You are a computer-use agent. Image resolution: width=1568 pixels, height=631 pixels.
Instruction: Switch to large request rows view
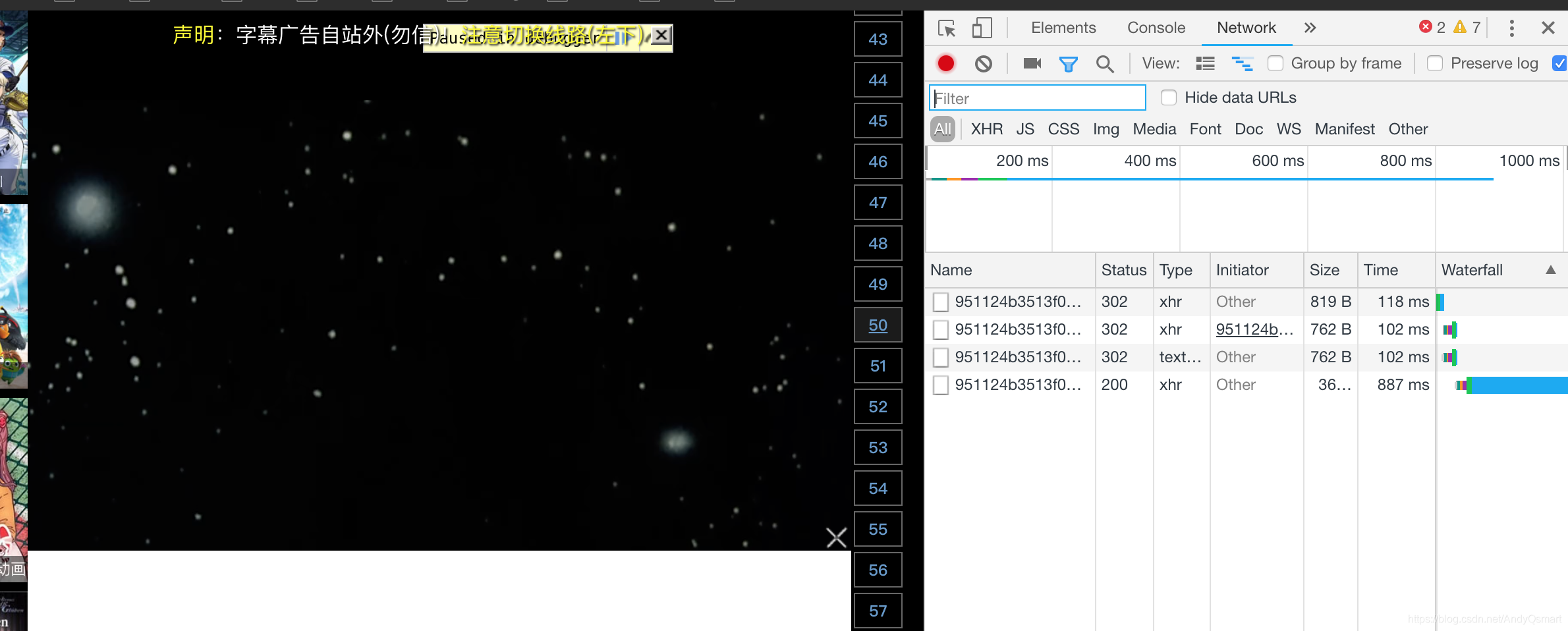tap(1206, 63)
